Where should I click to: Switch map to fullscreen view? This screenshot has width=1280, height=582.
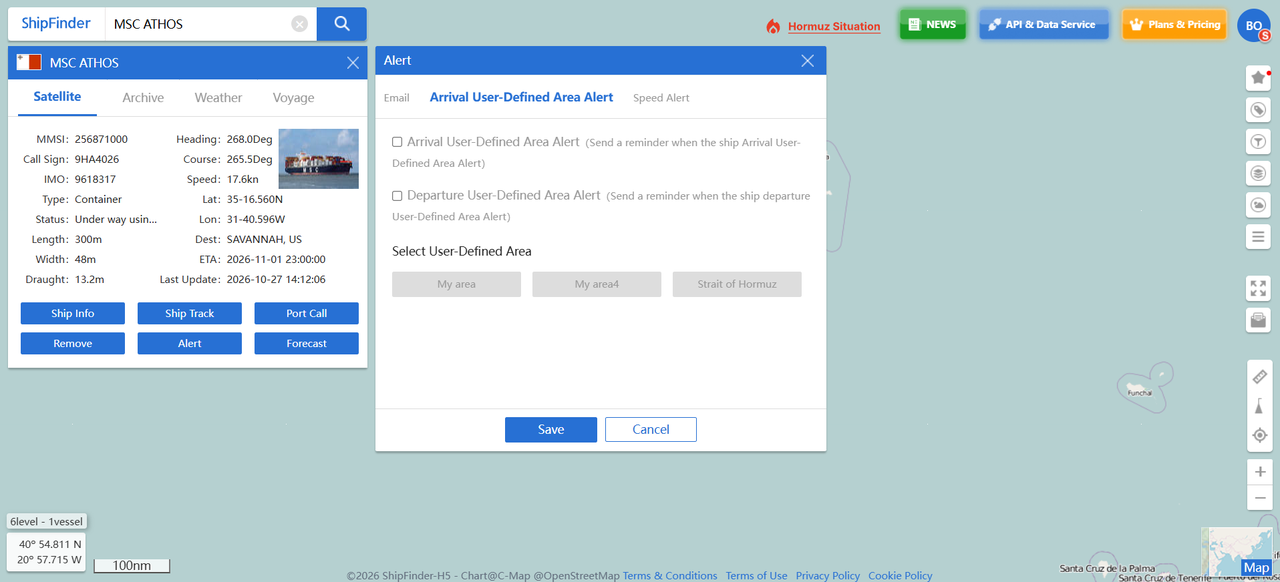point(1258,289)
